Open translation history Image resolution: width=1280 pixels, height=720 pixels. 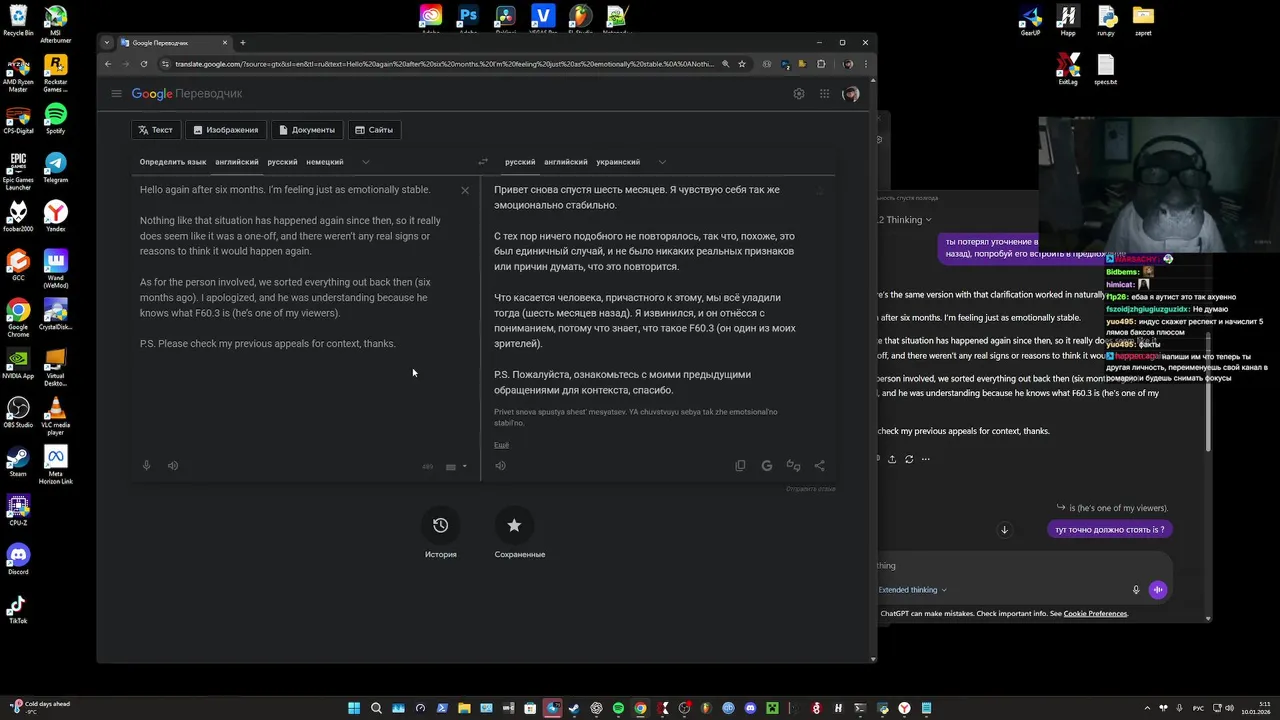click(x=440, y=525)
